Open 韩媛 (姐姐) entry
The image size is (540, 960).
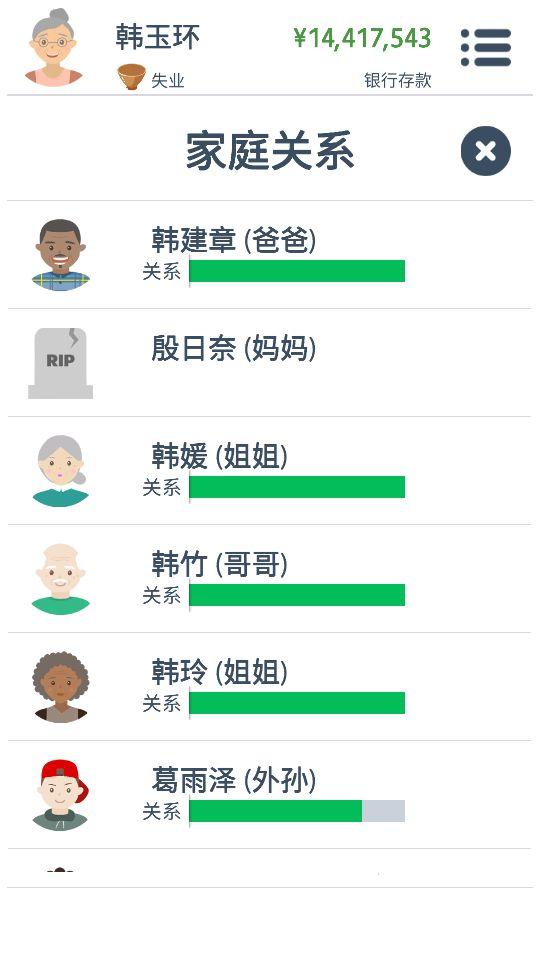pyautogui.click(x=269, y=471)
